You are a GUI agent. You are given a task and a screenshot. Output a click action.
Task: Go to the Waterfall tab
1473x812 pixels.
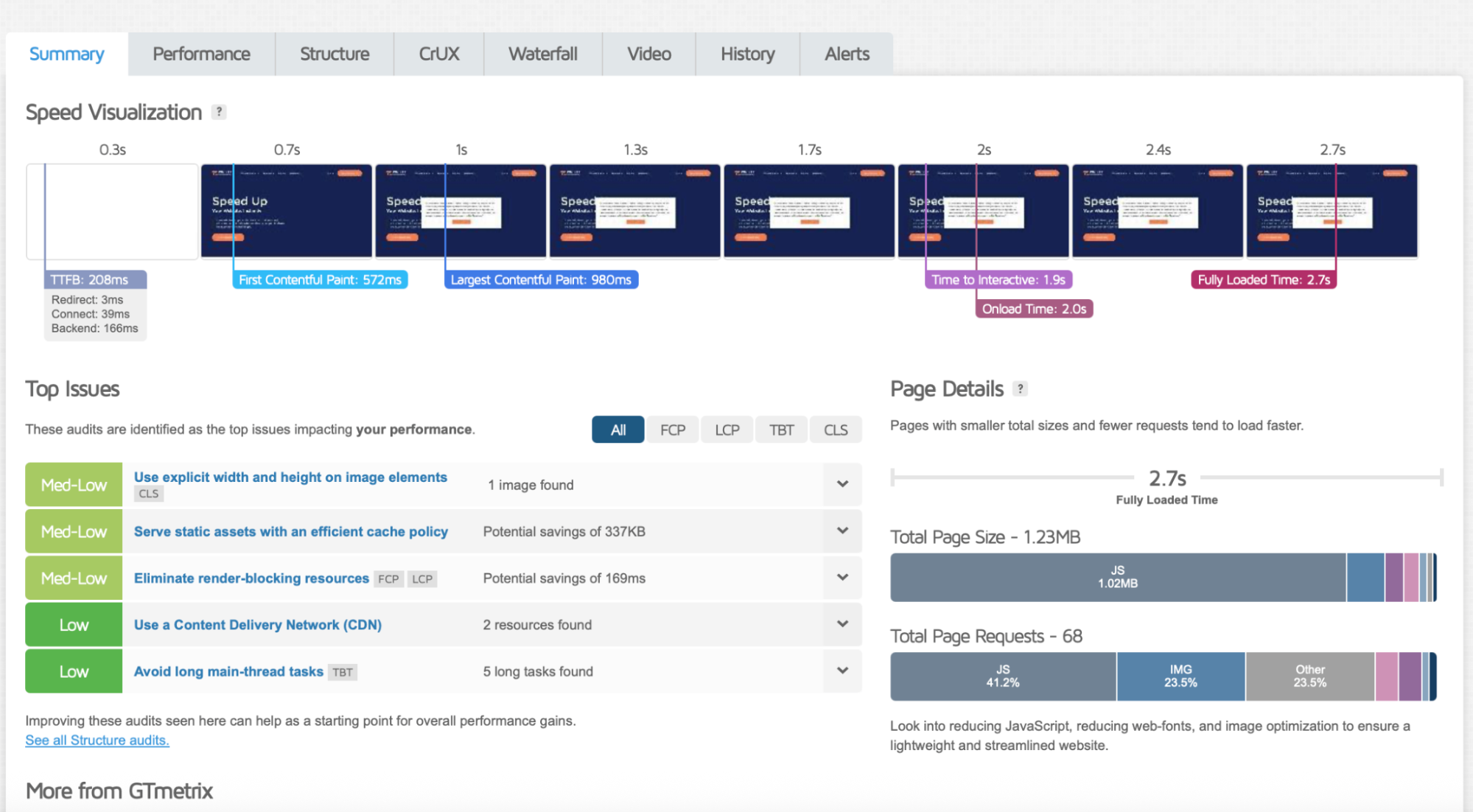point(543,54)
